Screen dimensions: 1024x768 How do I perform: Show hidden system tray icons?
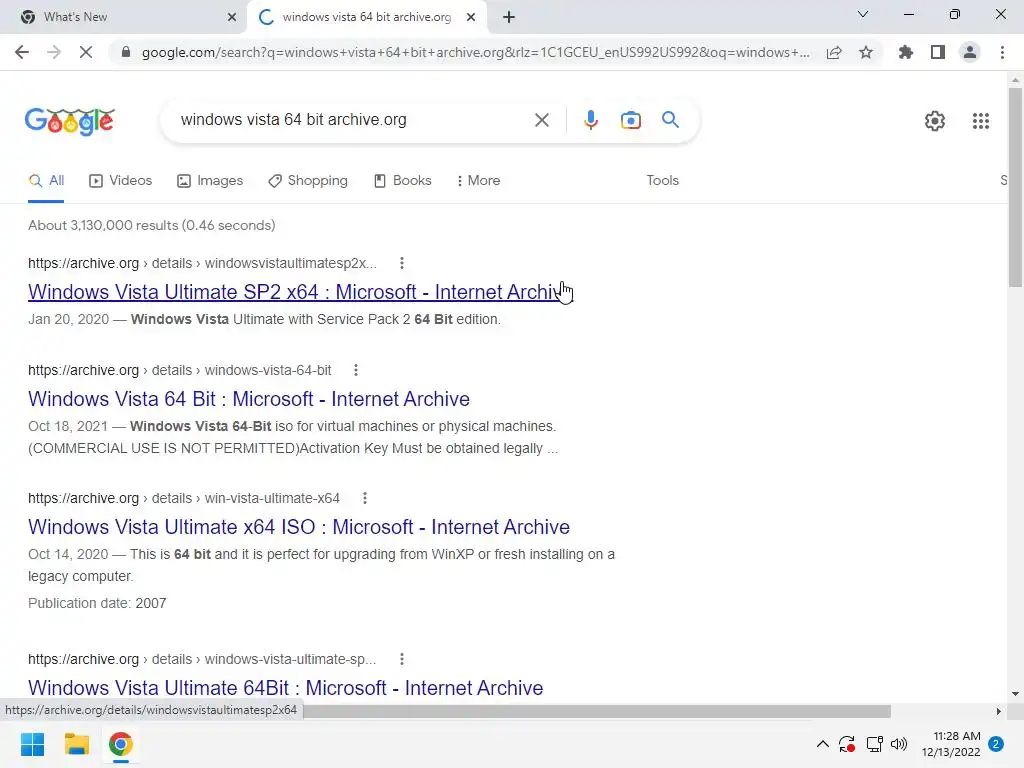[823, 744]
